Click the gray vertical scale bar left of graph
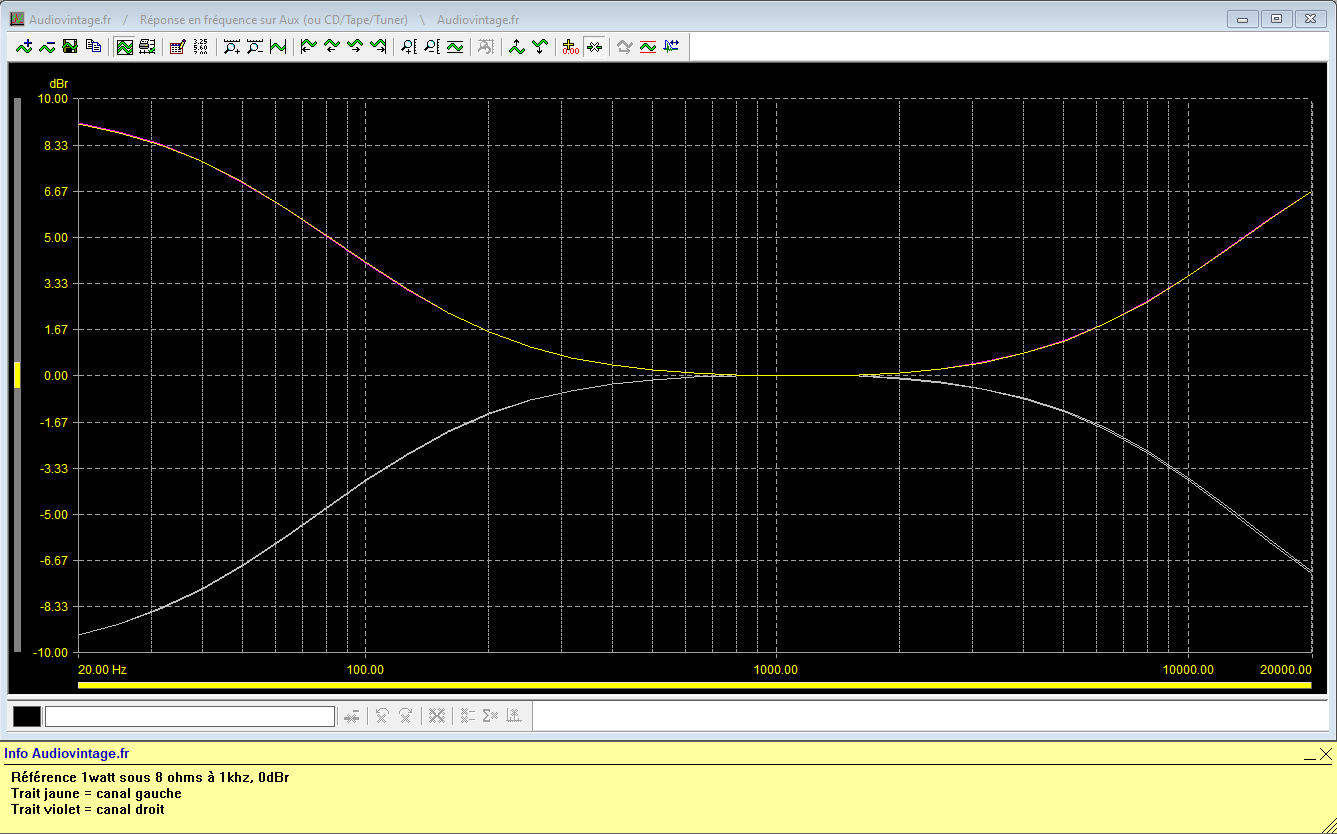The height and width of the screenshot is (834, 1337). pos(17,376)
